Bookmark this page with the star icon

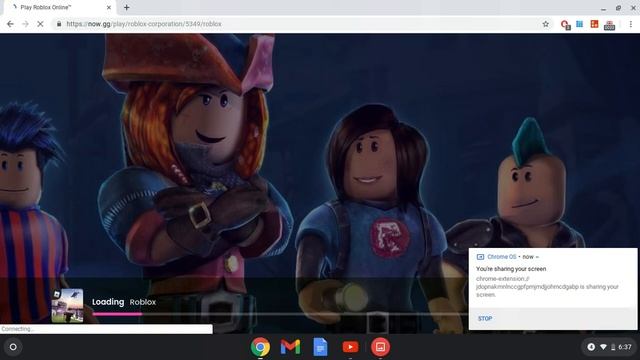click(x=546, y=24)
